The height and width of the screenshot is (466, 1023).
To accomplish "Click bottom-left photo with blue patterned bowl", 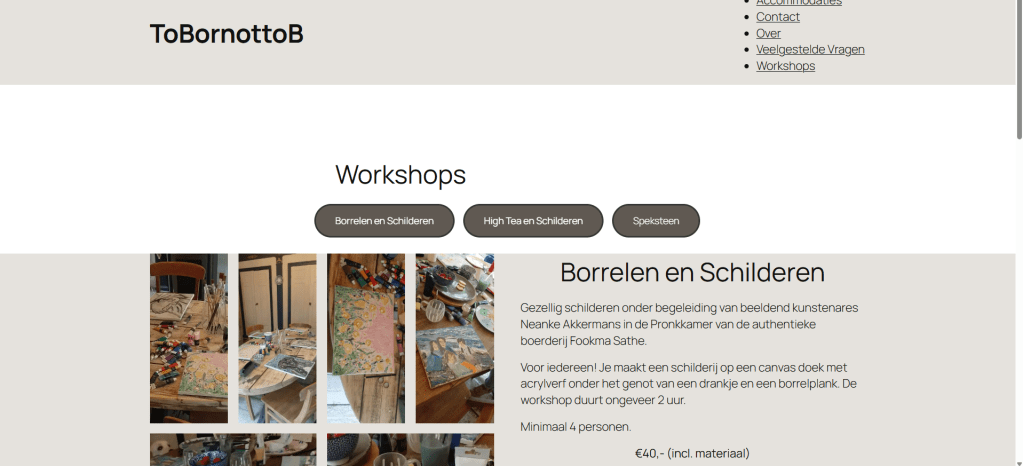I will (x=233, y=450).
